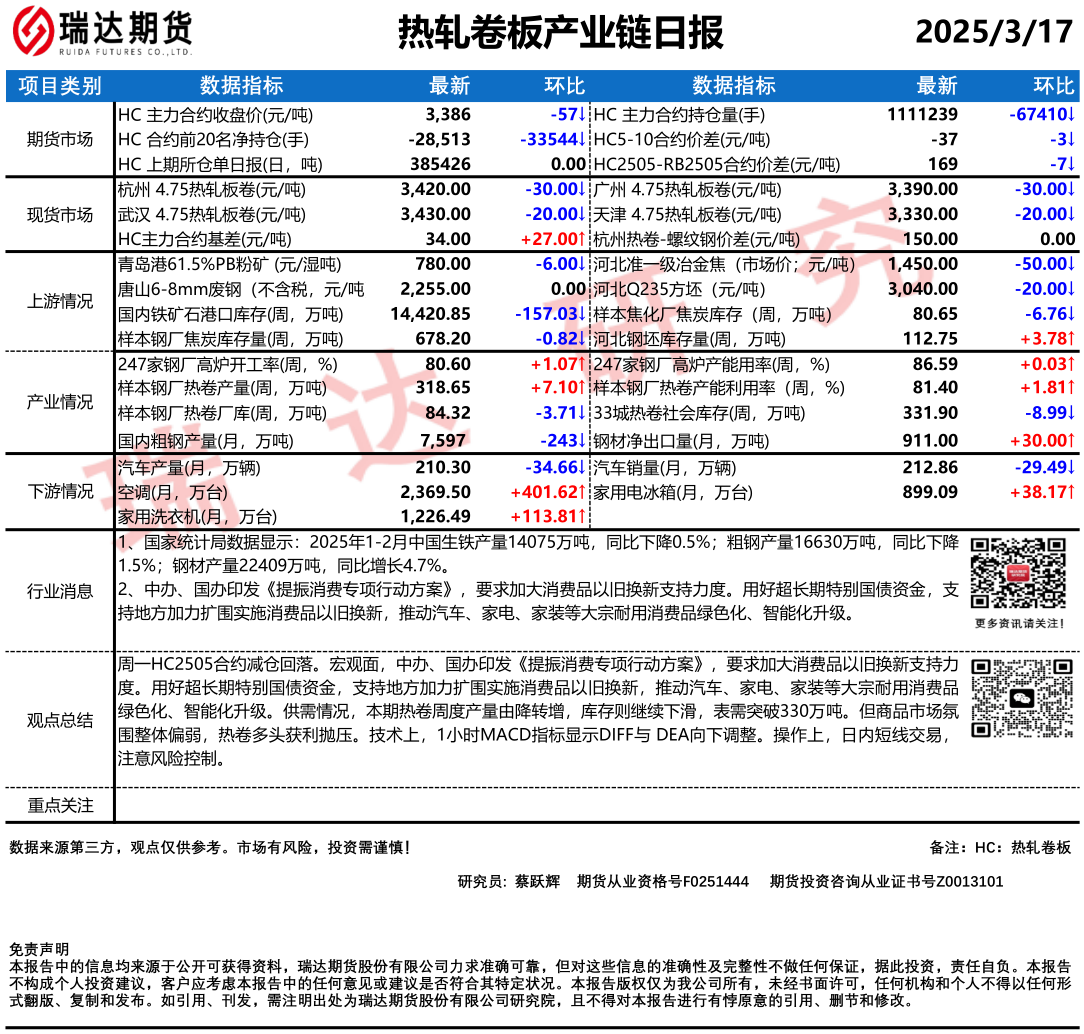Click the 行业消息 category cell
The height and width of the screenshot is (1034, 1084).
(x=59, y=591)
